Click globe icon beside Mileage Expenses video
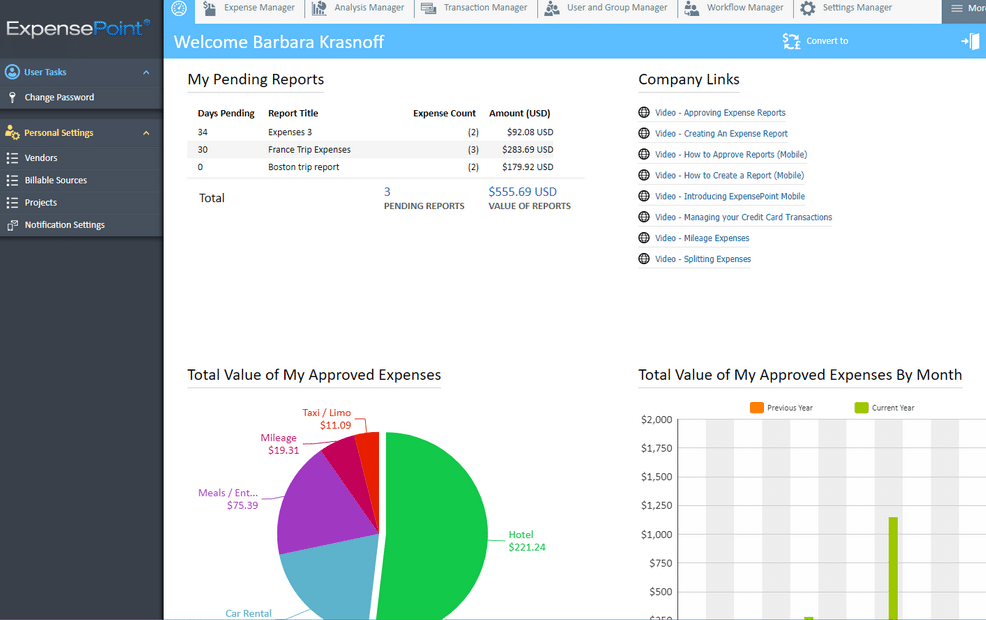This screenshot has height=620, width=986. 644,238
